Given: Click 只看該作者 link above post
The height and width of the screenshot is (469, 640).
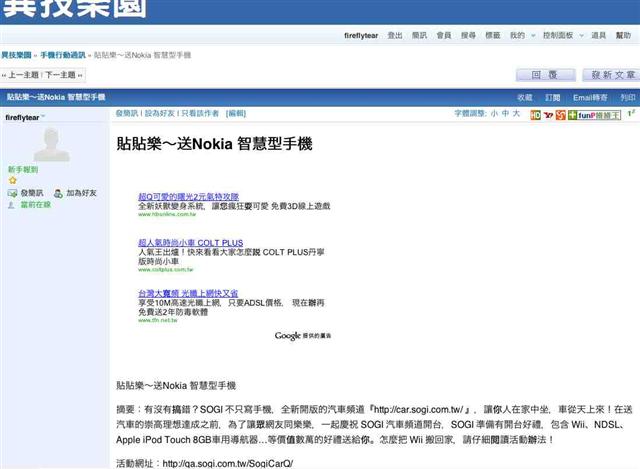Looking at the screenshot, I should (200, 113).
